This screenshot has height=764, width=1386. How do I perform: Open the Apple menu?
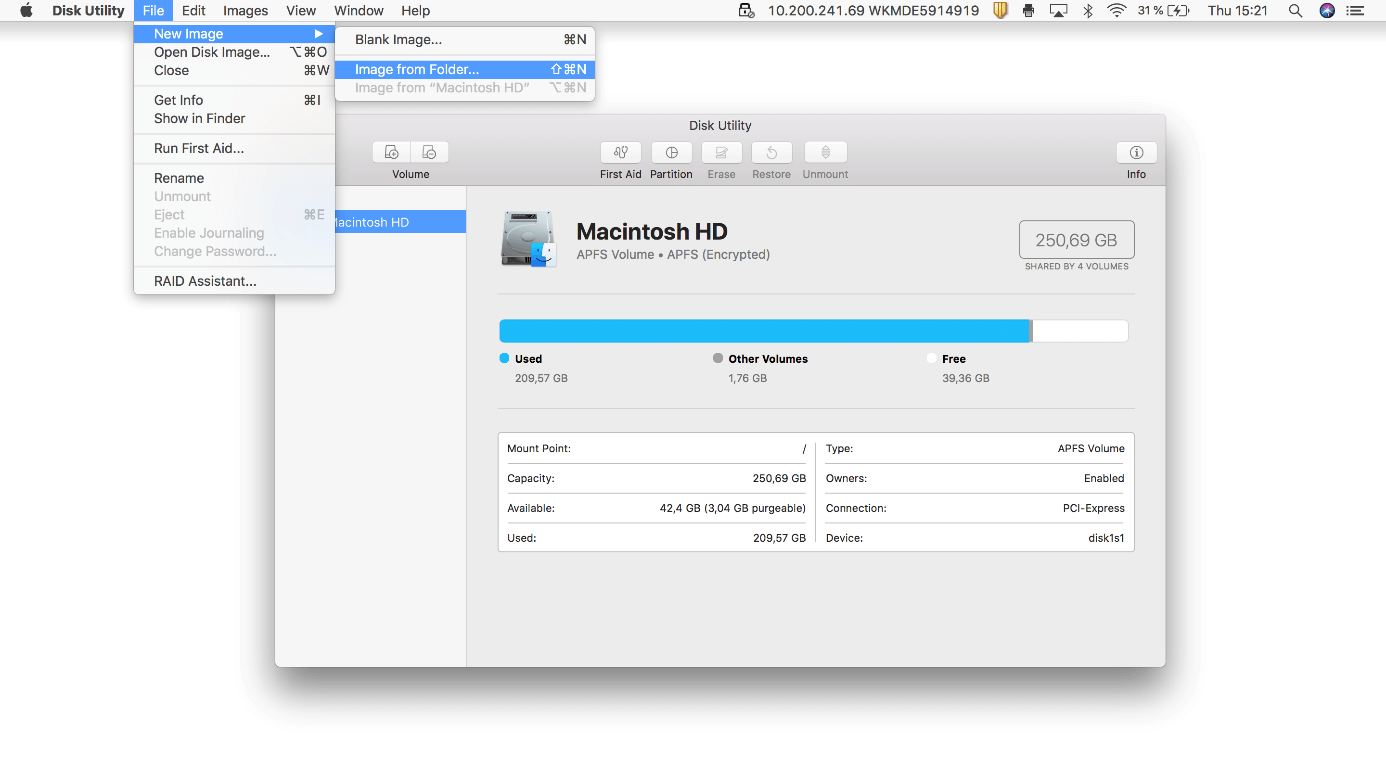(x=27, y=11)
